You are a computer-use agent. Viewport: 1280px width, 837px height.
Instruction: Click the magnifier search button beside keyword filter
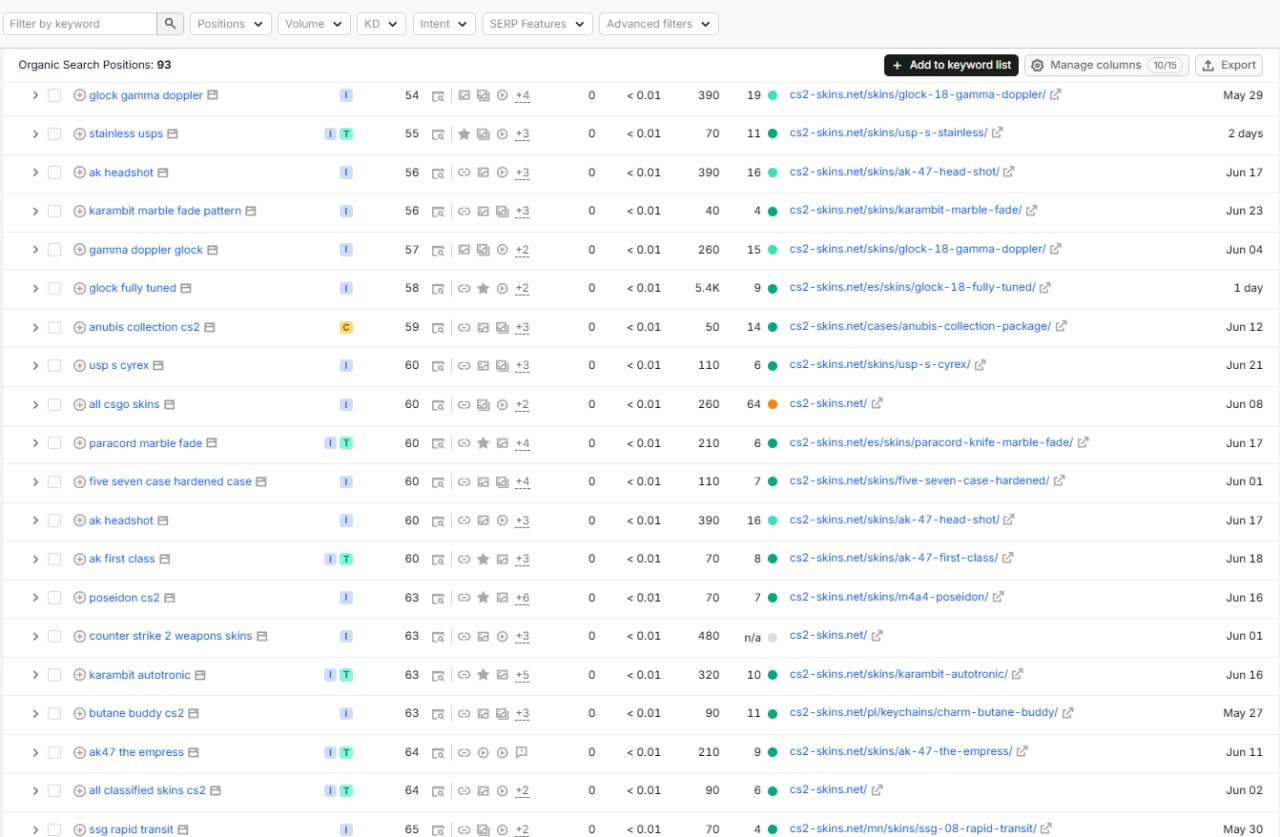[171, 24]
